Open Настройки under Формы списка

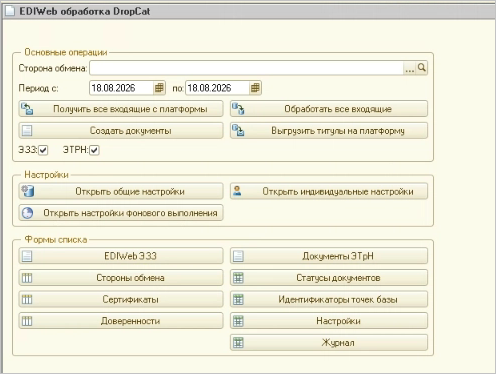pyautogui.click(x=329, y=321)
